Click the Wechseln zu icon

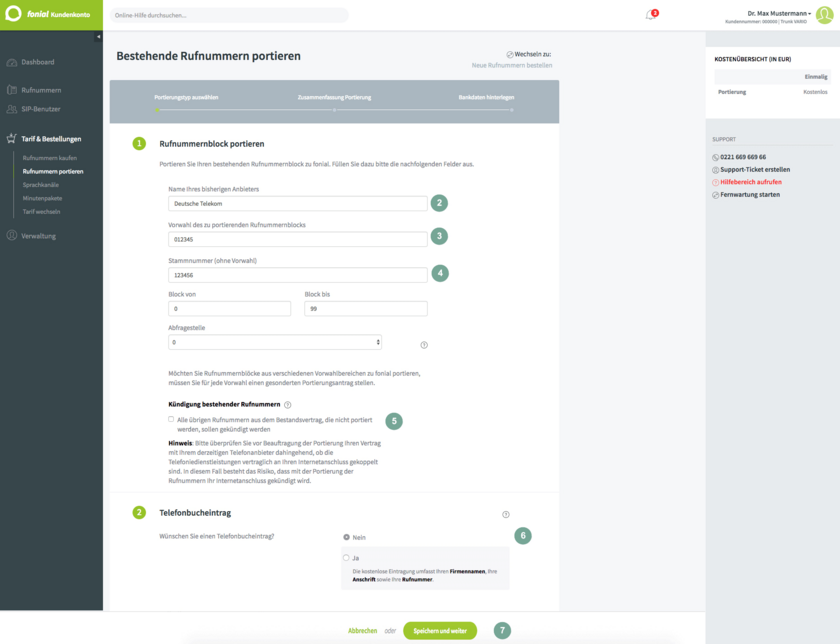coord(510,55)
